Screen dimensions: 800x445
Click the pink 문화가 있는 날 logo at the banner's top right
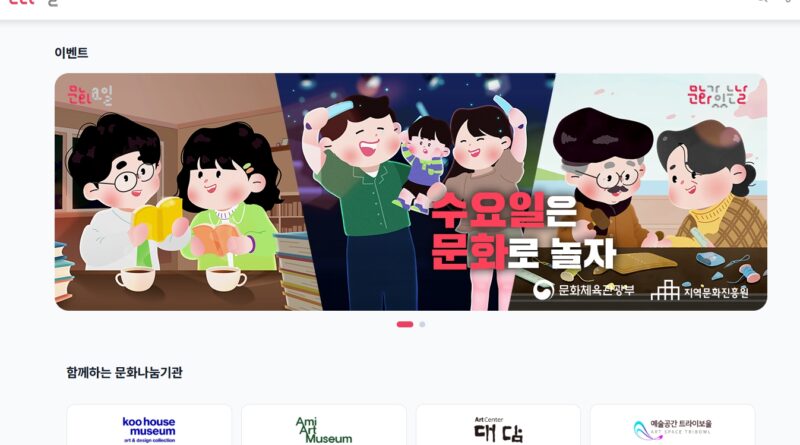(x=717, y=95)
